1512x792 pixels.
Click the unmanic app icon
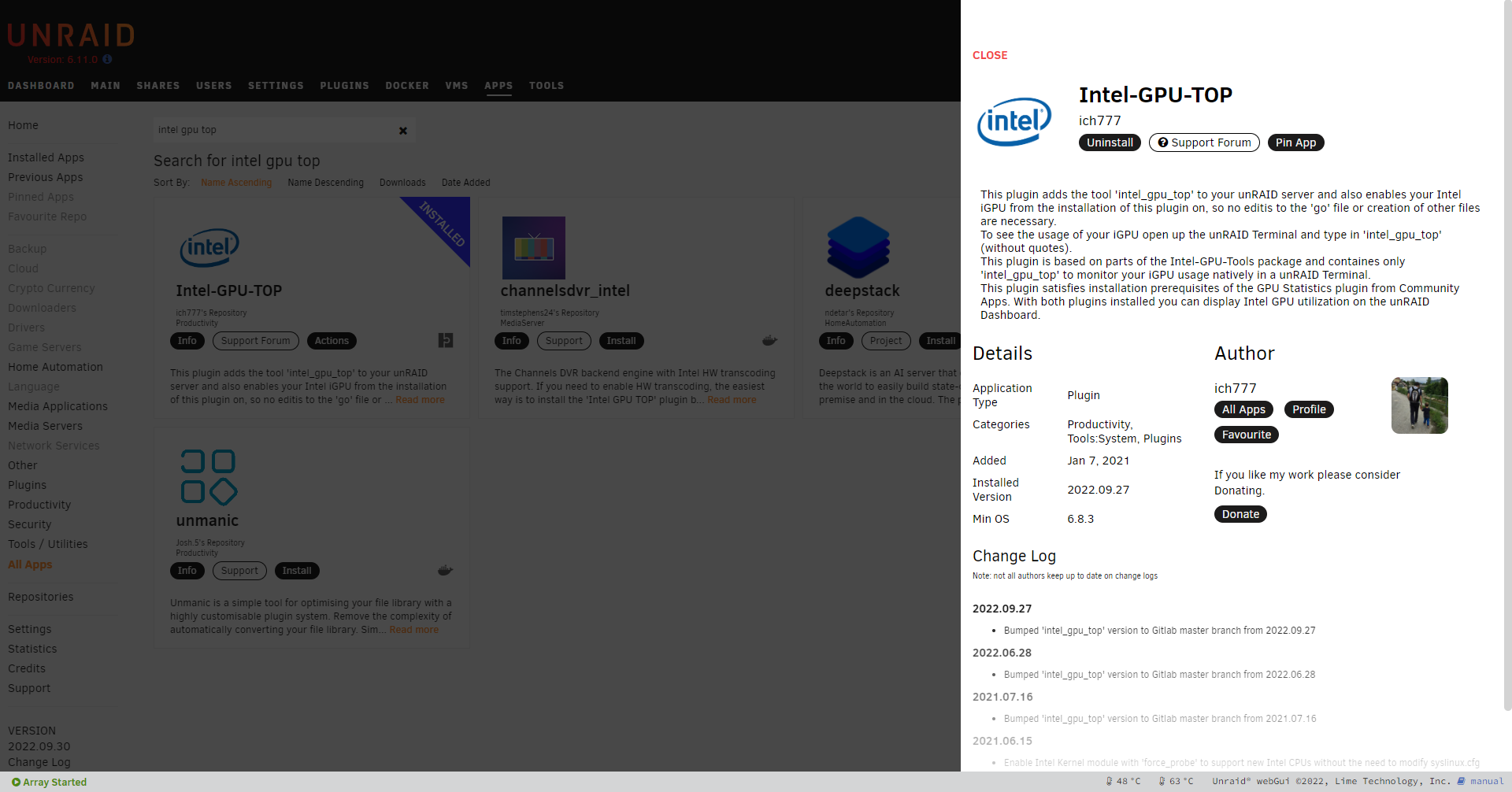(209, 477)
